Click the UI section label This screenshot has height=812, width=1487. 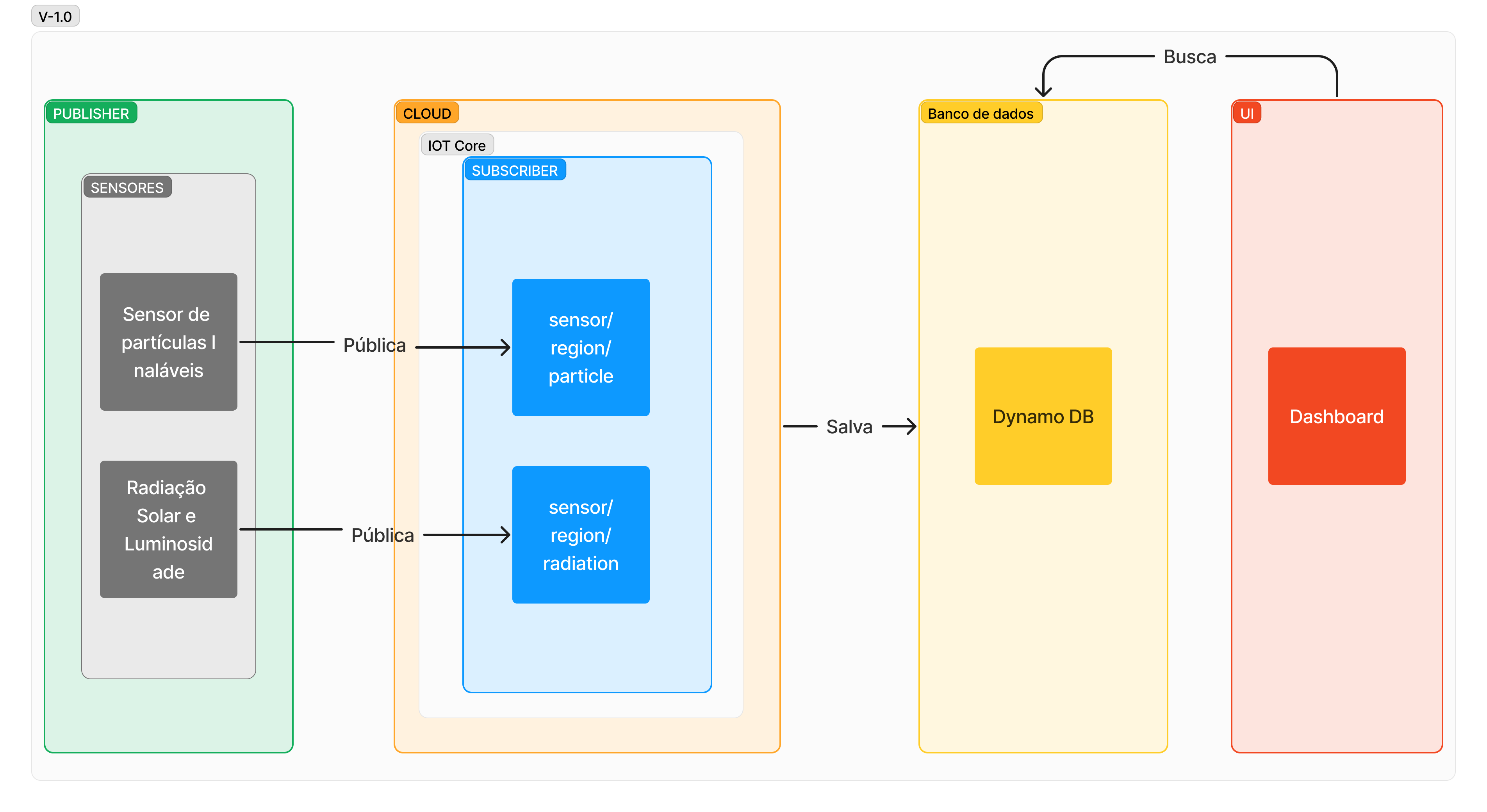[x=1247, y=113]
